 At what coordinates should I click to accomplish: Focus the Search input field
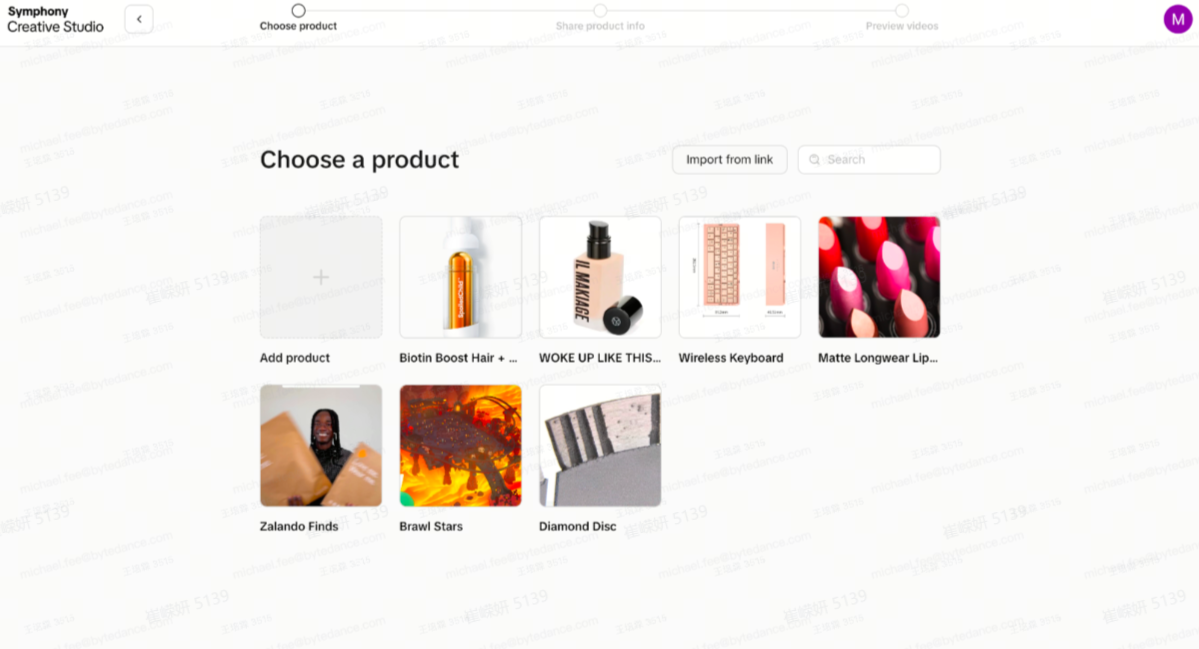tap(869, 160)
